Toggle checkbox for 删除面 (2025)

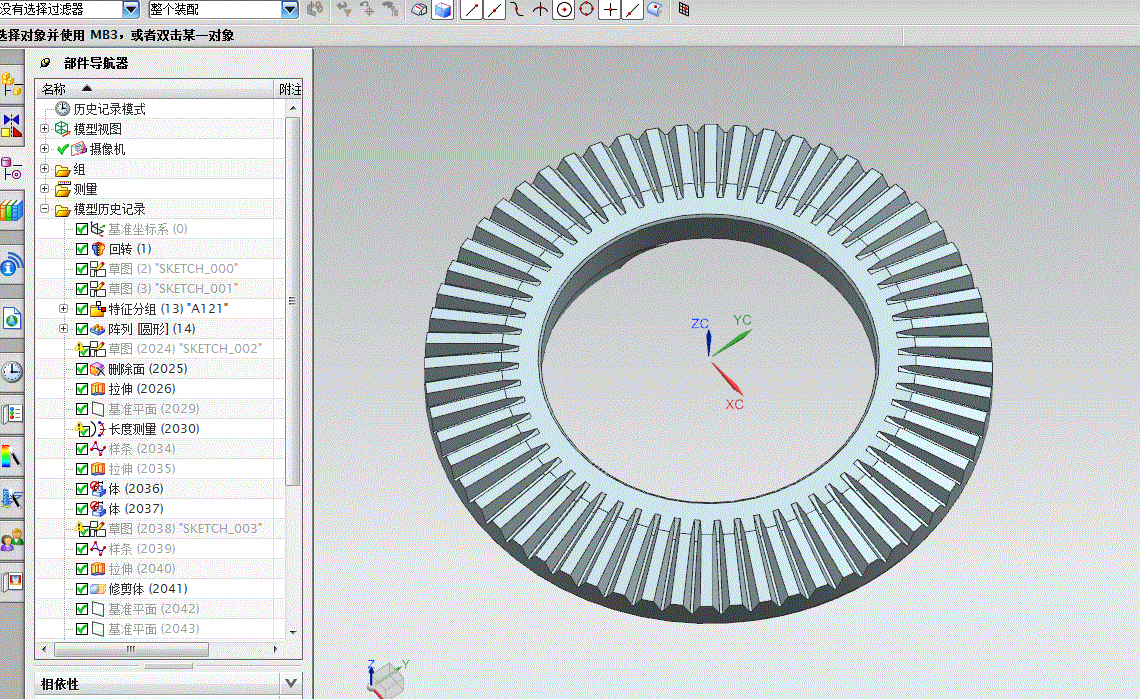[x=82, y=369]
